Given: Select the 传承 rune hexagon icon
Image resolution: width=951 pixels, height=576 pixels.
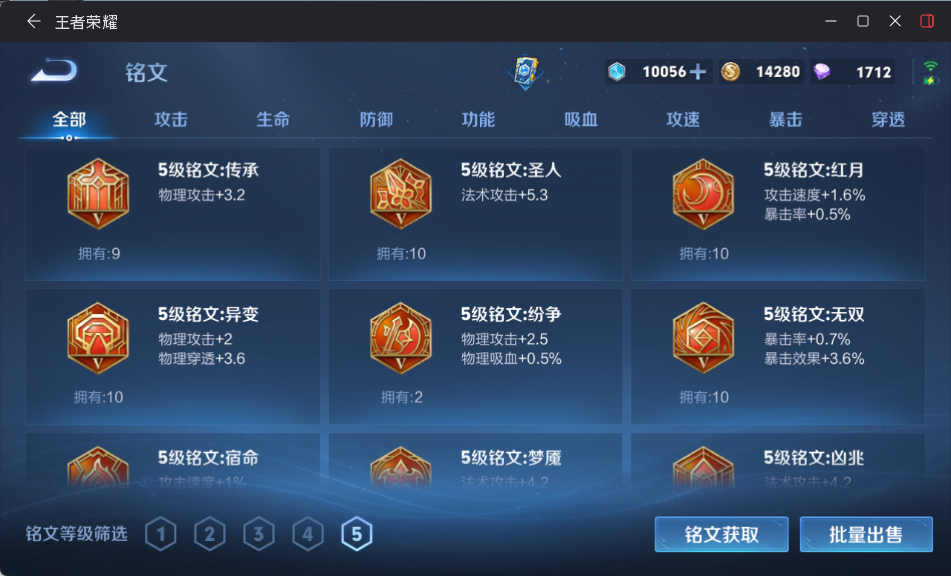Looking at the screenshot, I should 98,194.
